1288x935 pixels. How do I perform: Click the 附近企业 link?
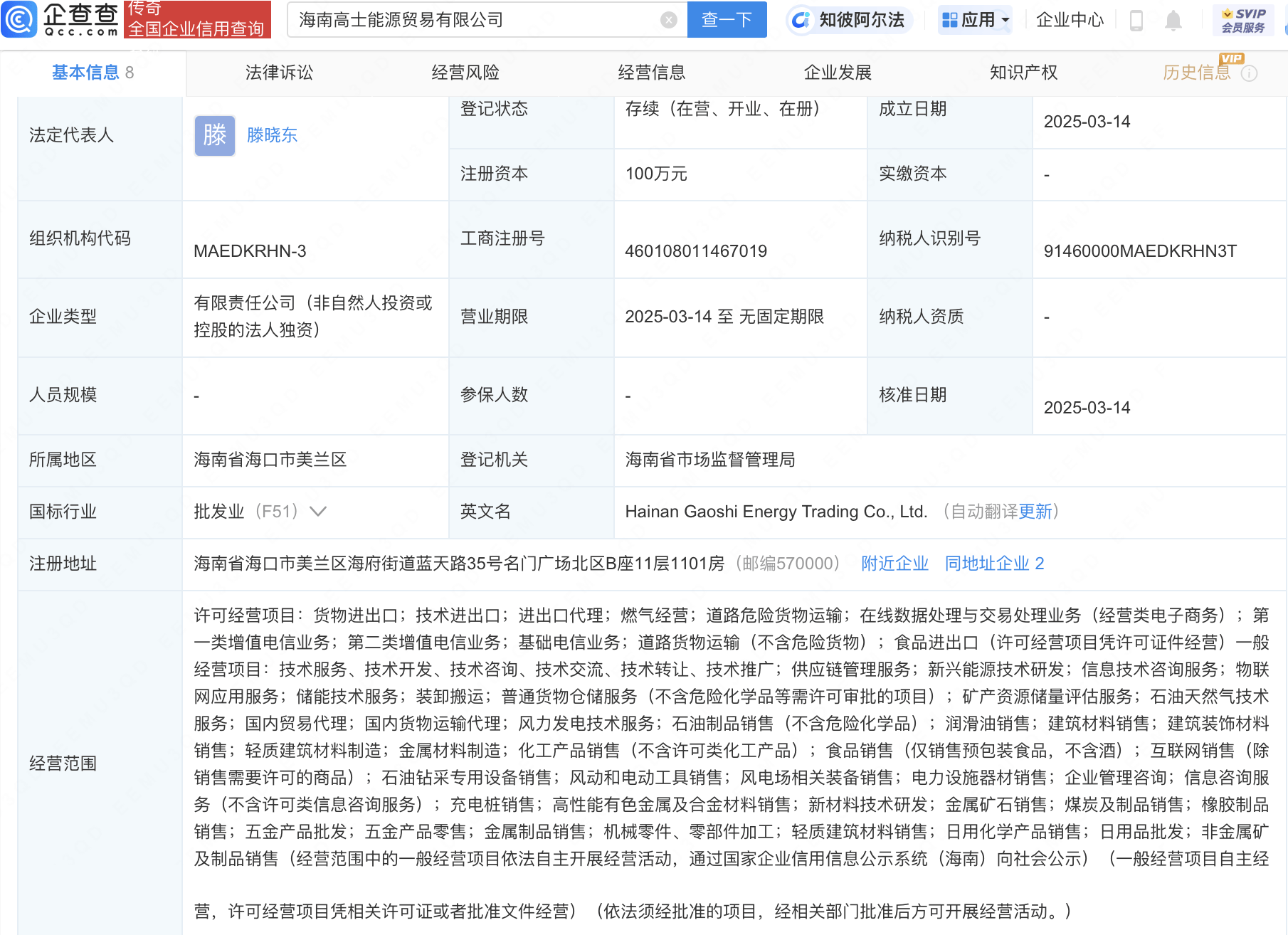pos(894,564)
